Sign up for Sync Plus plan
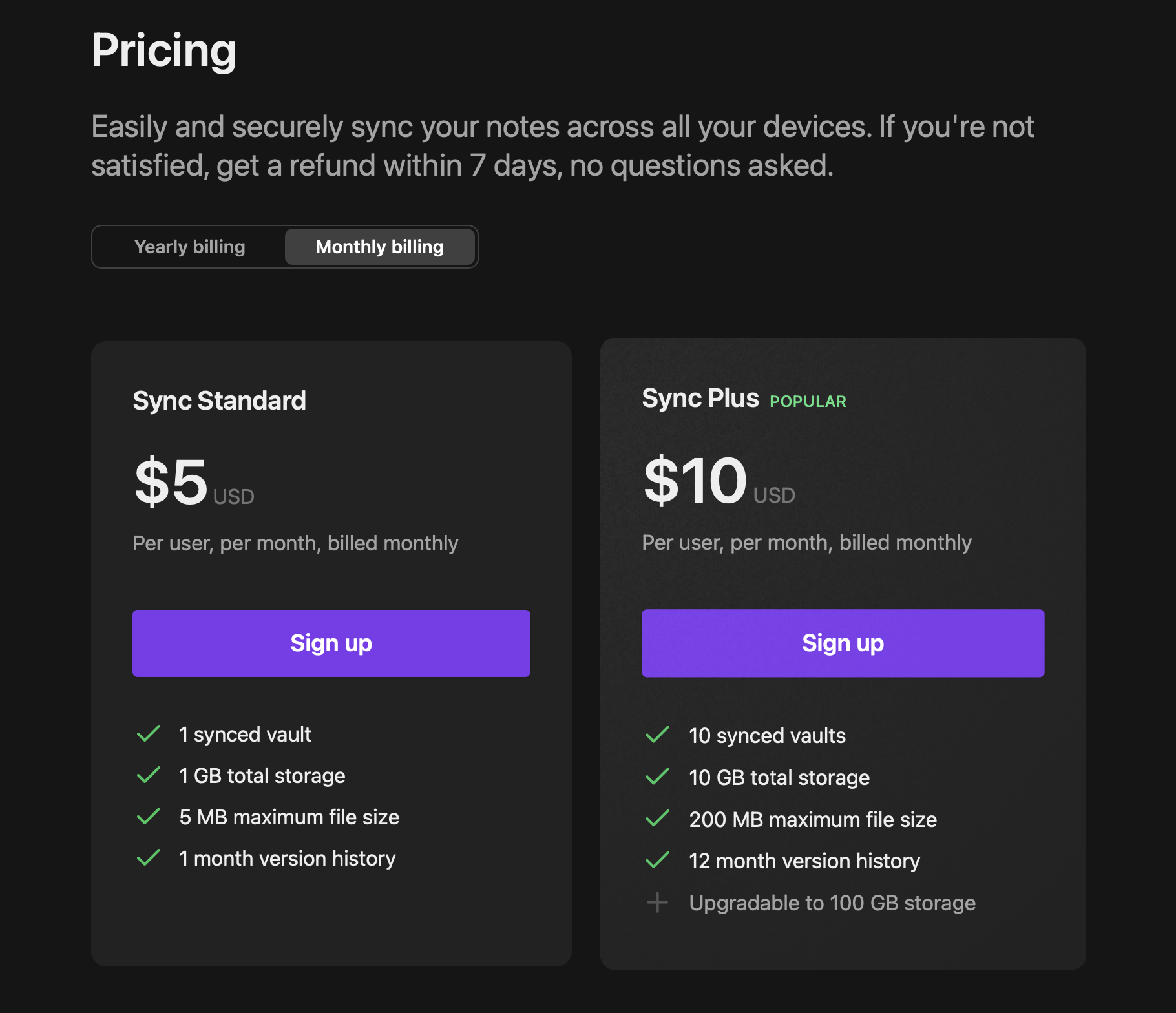1176x1013 pixels. tap(843, 643)
